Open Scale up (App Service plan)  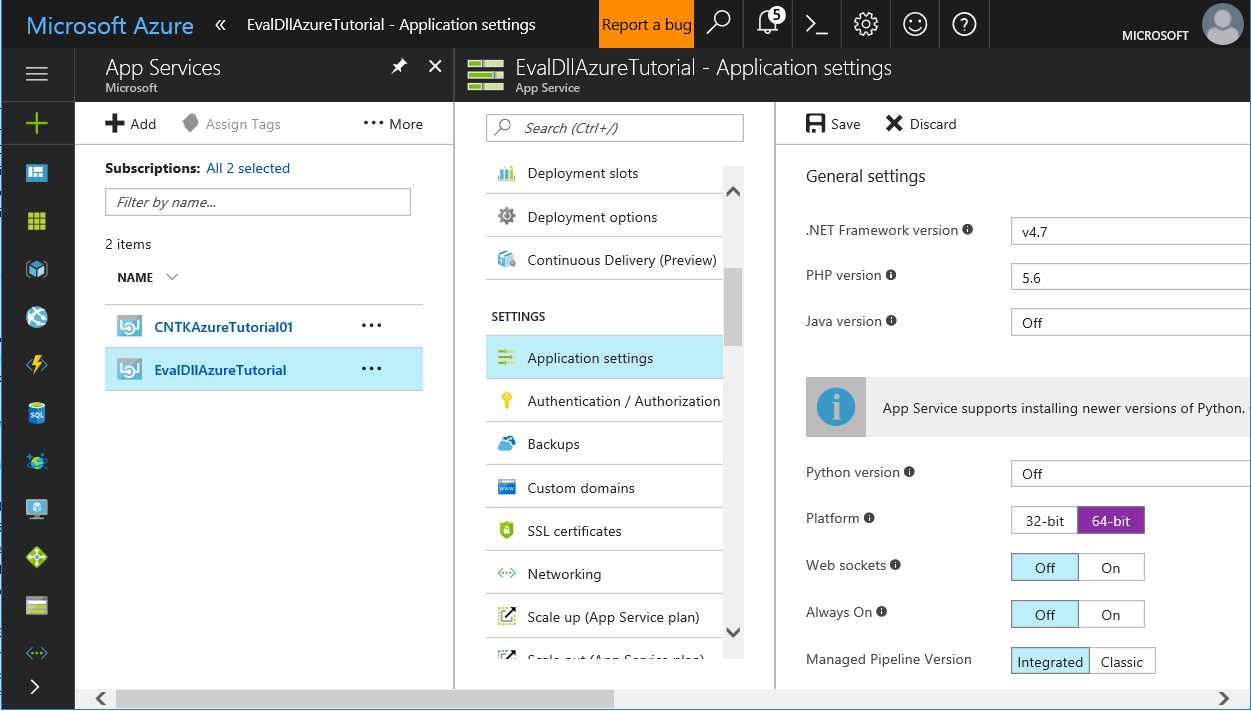[x=604, y=616]
